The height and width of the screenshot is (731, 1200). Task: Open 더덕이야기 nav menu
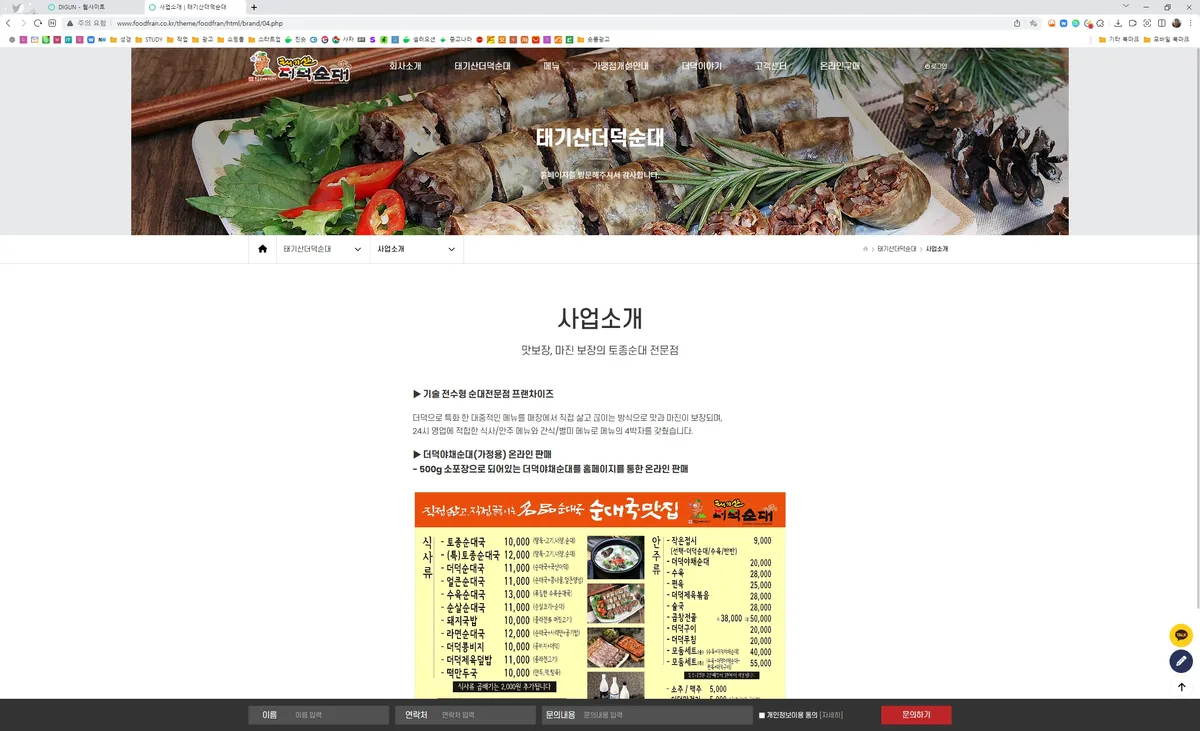coord(701,66)
